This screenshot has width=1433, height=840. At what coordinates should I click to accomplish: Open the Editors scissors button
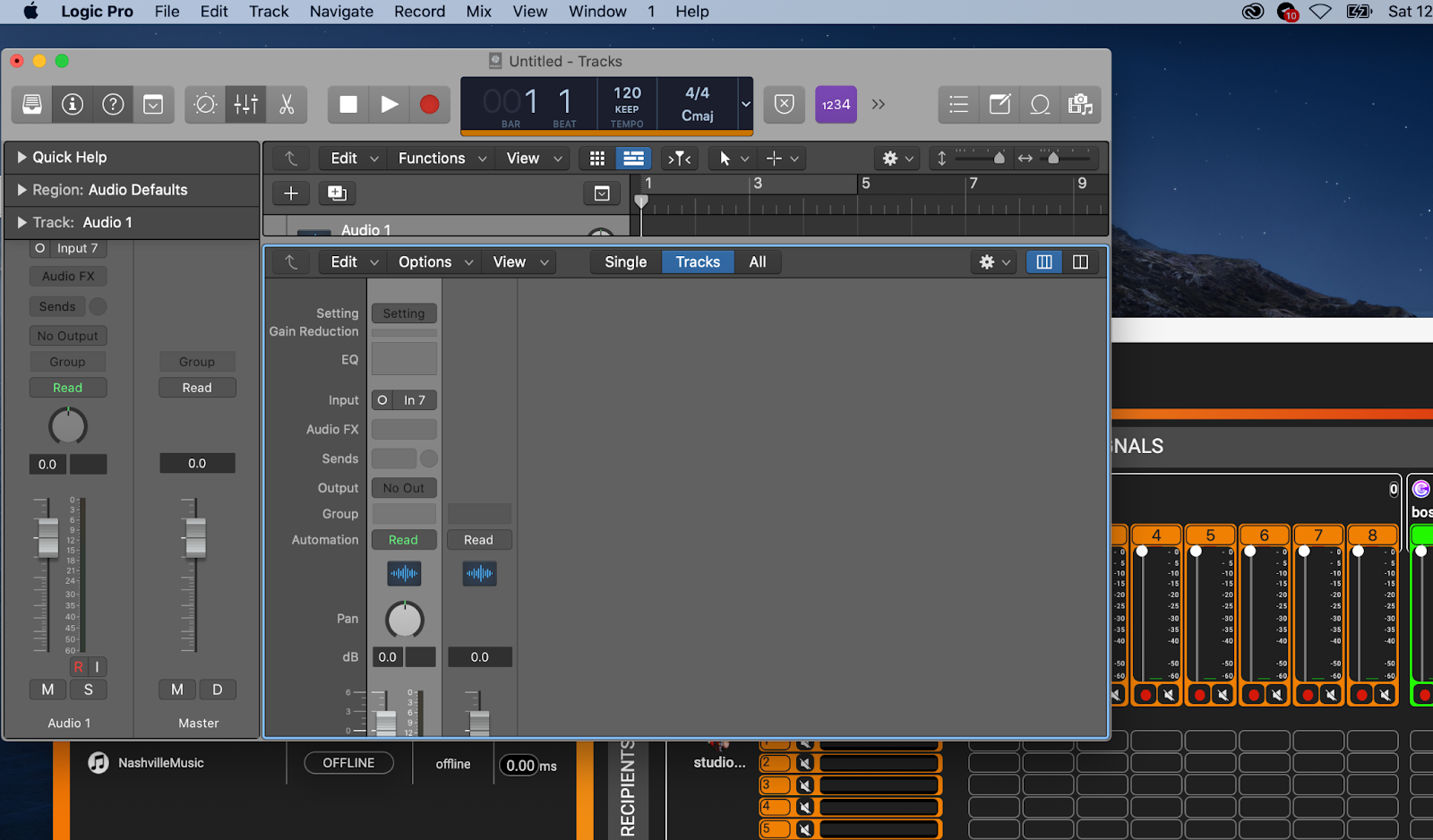point(287,105)
